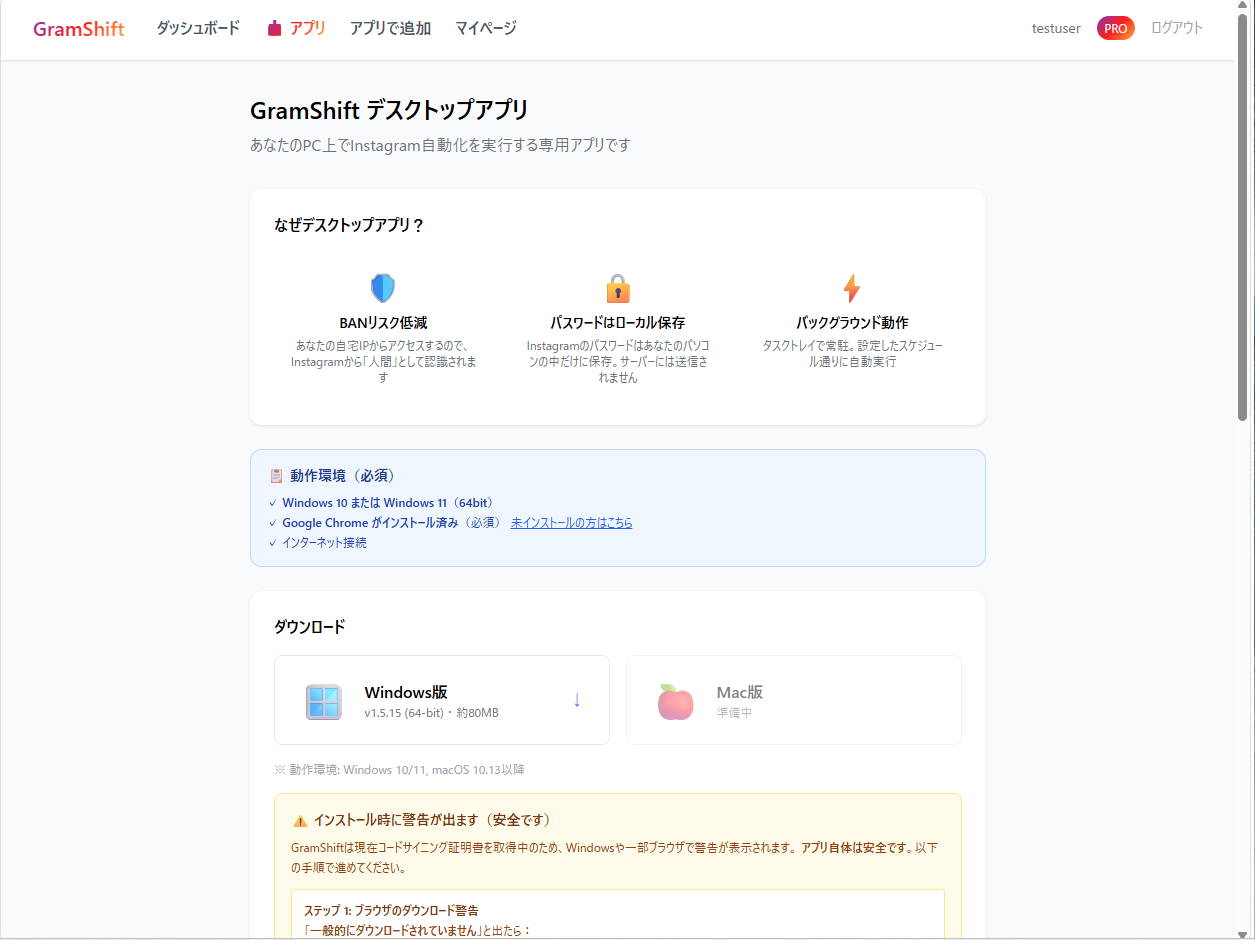The width and height of the screenshot is (1255, 940).
Task: Click the GramShift logo
Action: click(x=79, y=29)
